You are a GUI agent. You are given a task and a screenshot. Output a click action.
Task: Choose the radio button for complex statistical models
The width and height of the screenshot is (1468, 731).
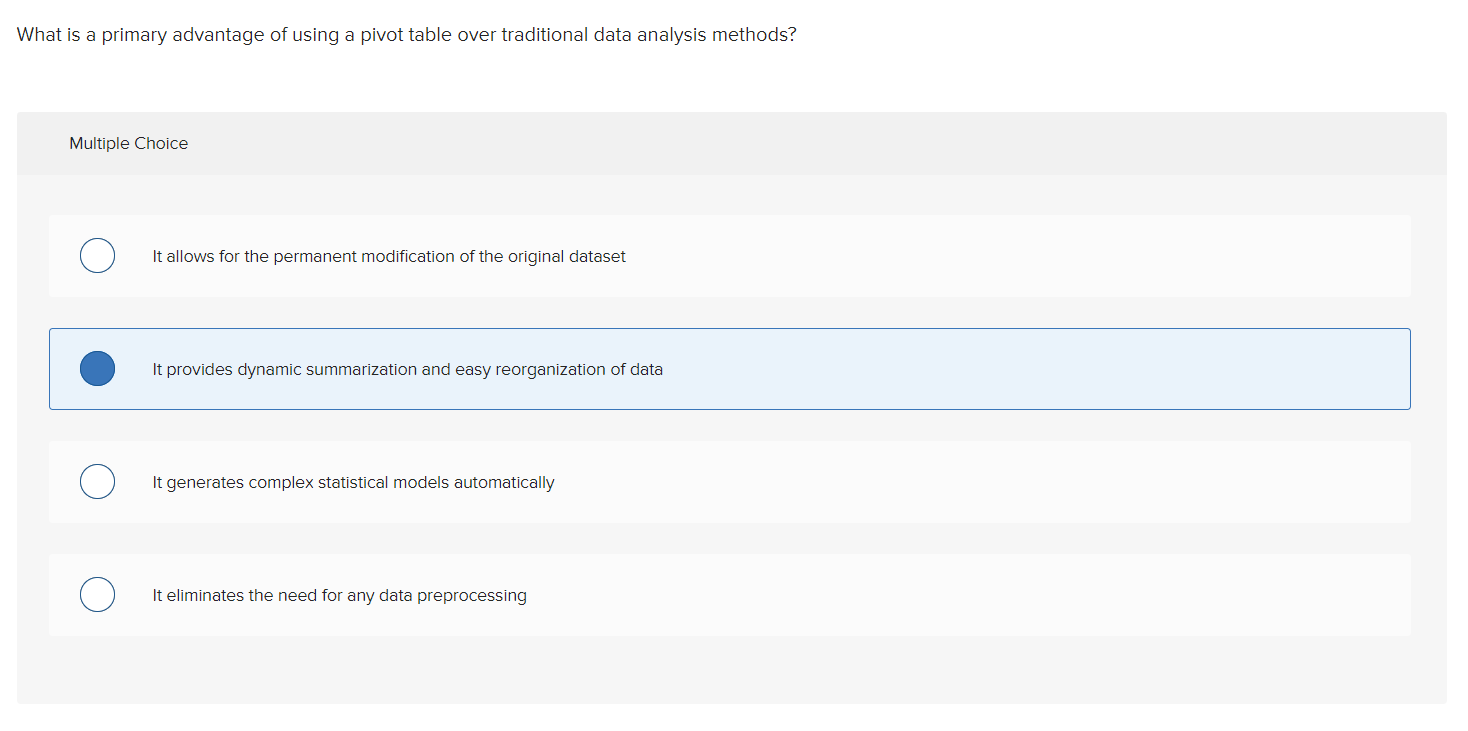[x=97, y=482]
